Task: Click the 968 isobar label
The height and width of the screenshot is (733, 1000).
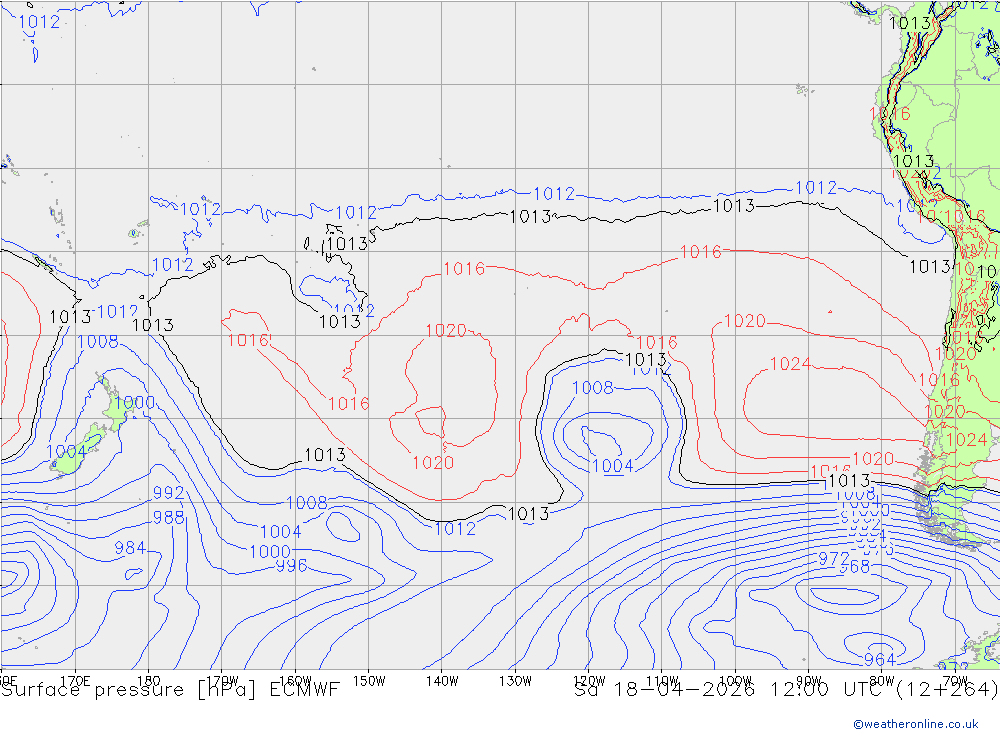Action: 855,566
